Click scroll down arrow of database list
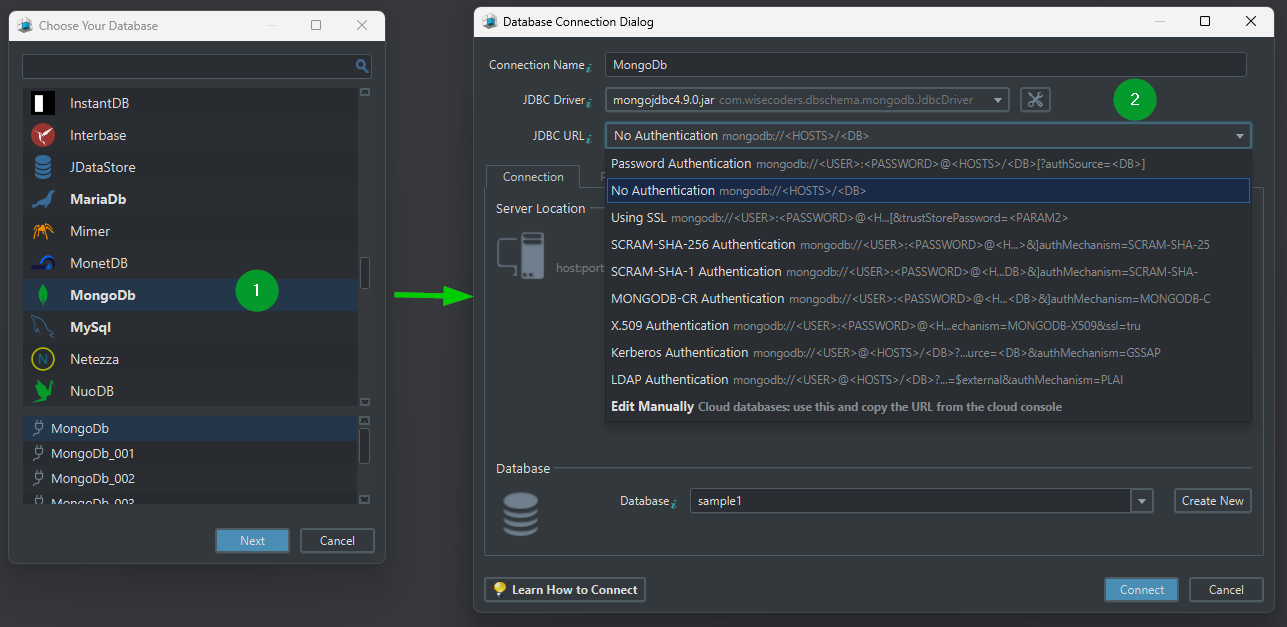Image resolution: width=1287 pixels, height=627 pixels. 365,400
